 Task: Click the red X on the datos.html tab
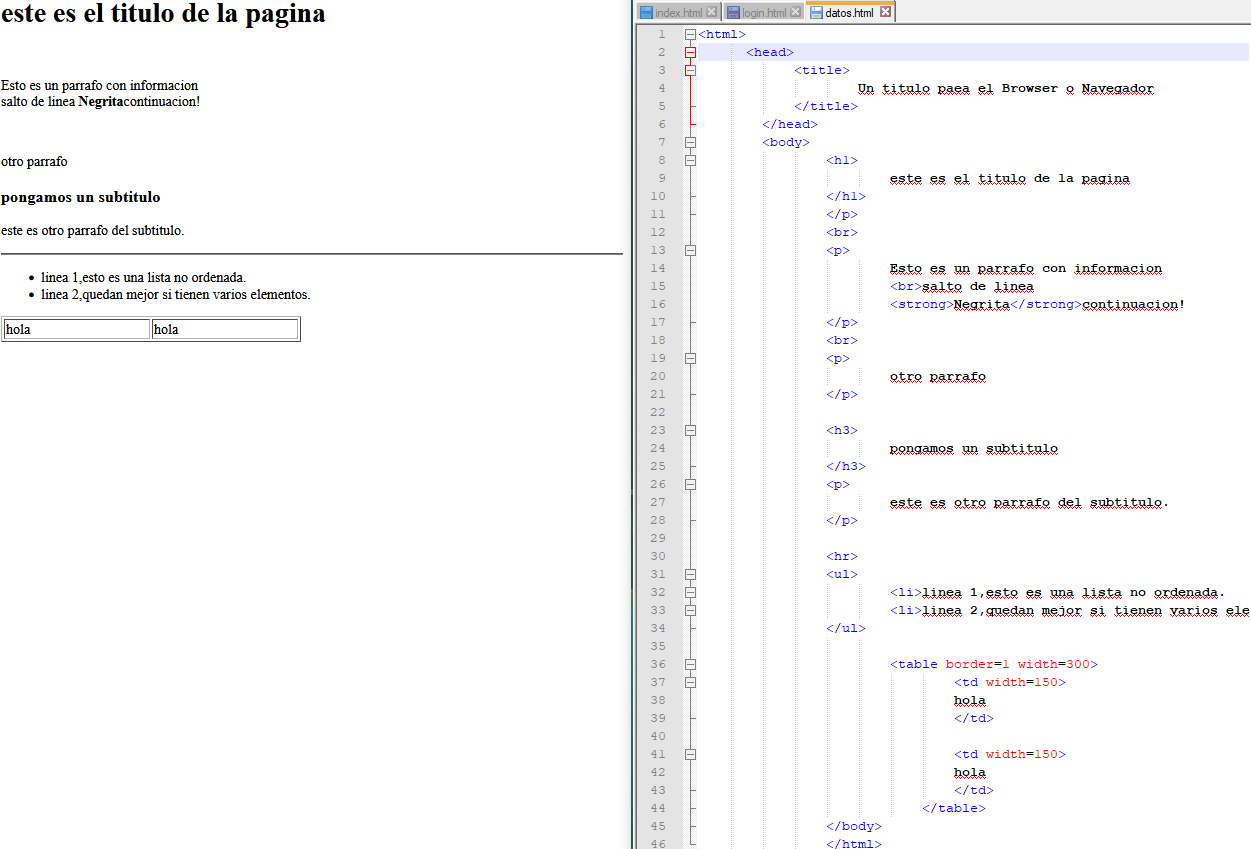tap(884, 12)
